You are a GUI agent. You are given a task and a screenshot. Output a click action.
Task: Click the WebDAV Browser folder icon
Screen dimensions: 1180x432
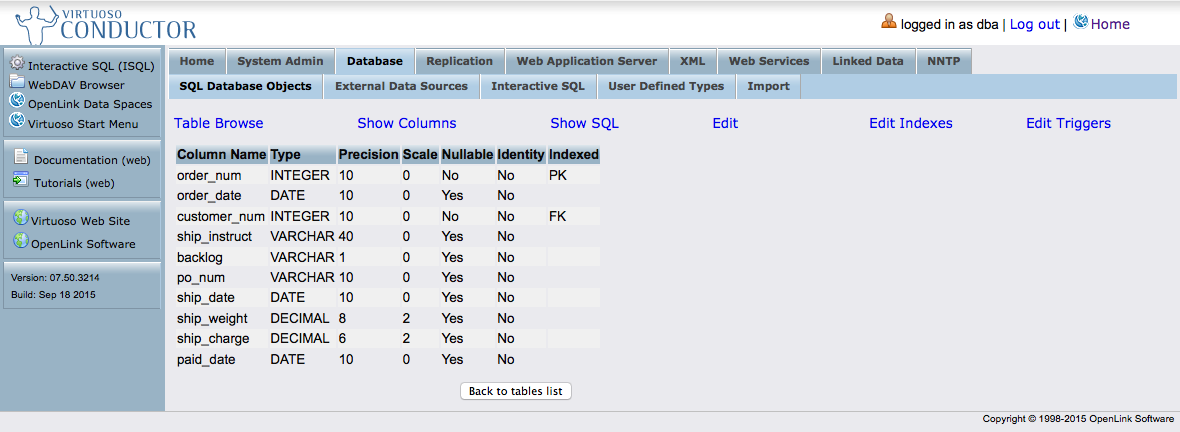pyautogui.click(x=17, y=83)
